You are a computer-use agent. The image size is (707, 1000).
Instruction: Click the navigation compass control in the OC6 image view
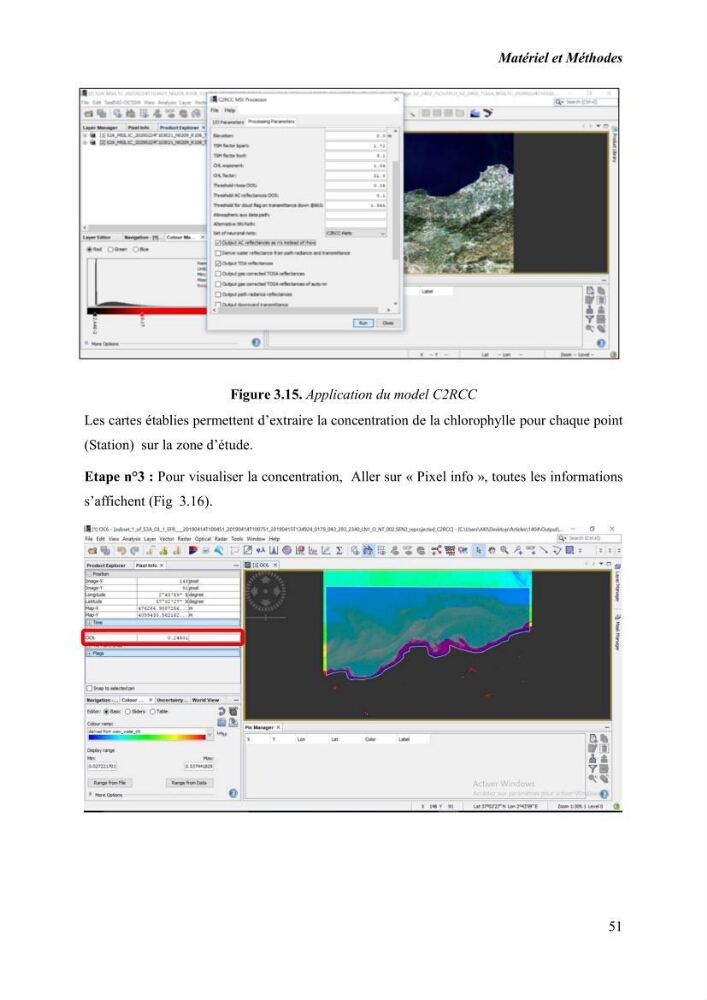[265, 591]
